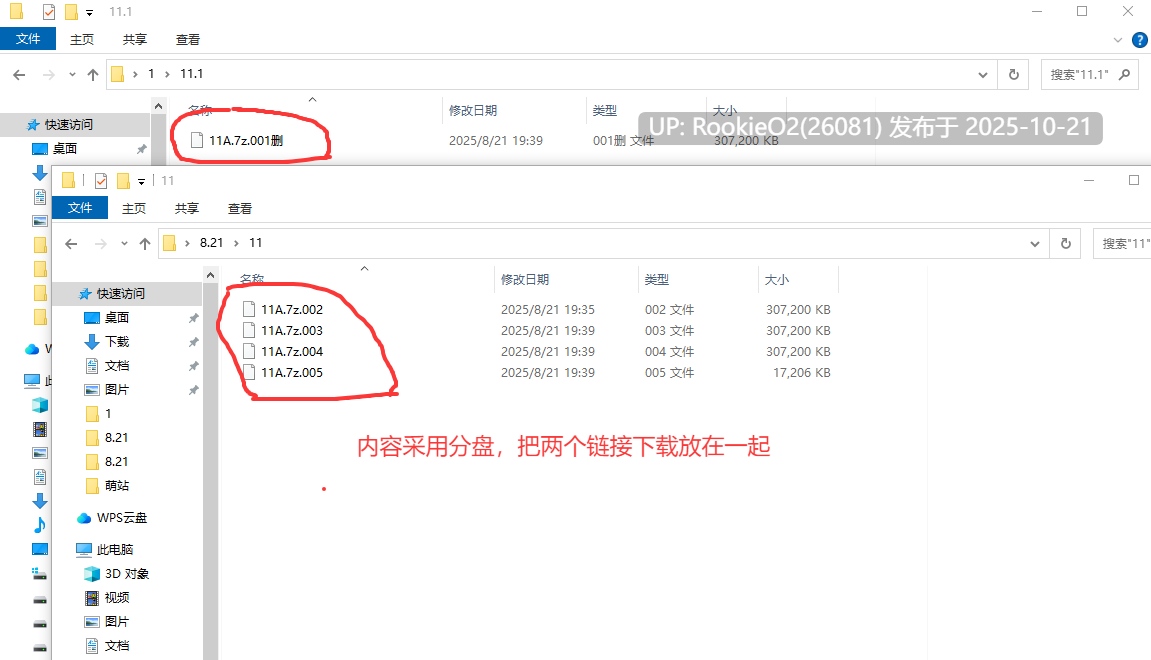Open 图片 under quick access in 11 window
Screen dimensions: 1151x660
pyautogui.click(x=117, y=390)
